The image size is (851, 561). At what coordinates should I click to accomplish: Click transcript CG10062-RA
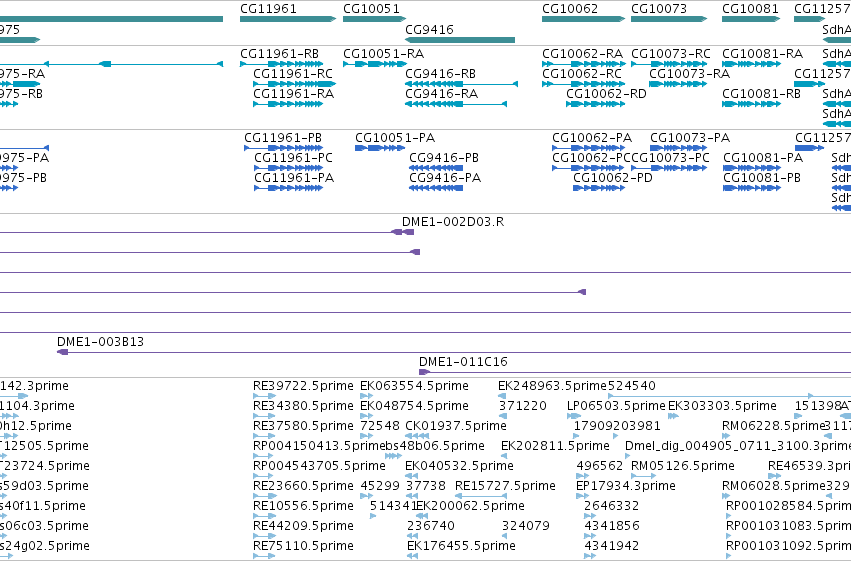582,54
